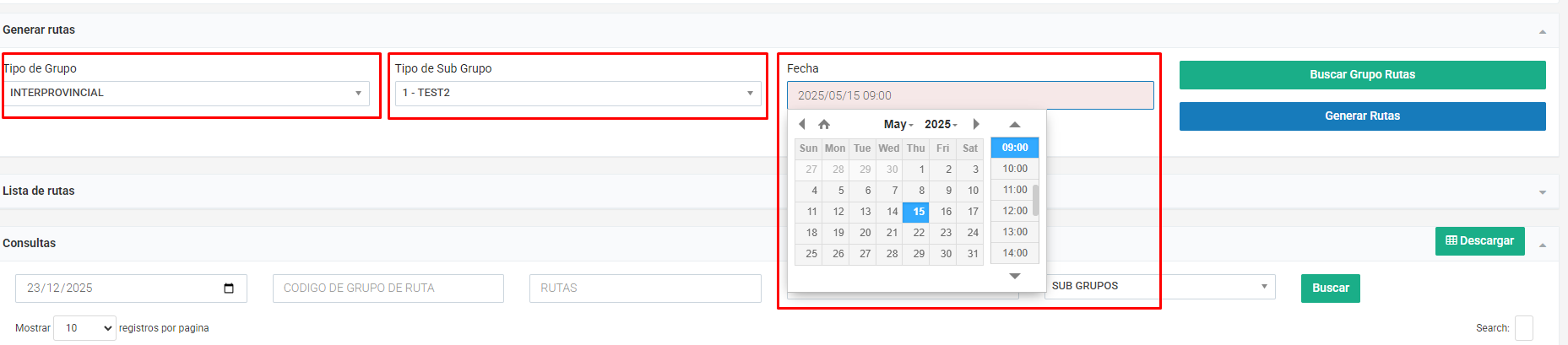Screen dimensions: 1568x345
Task: Expand the Lista de rutas panel
Action: [x=1542, y=192]
